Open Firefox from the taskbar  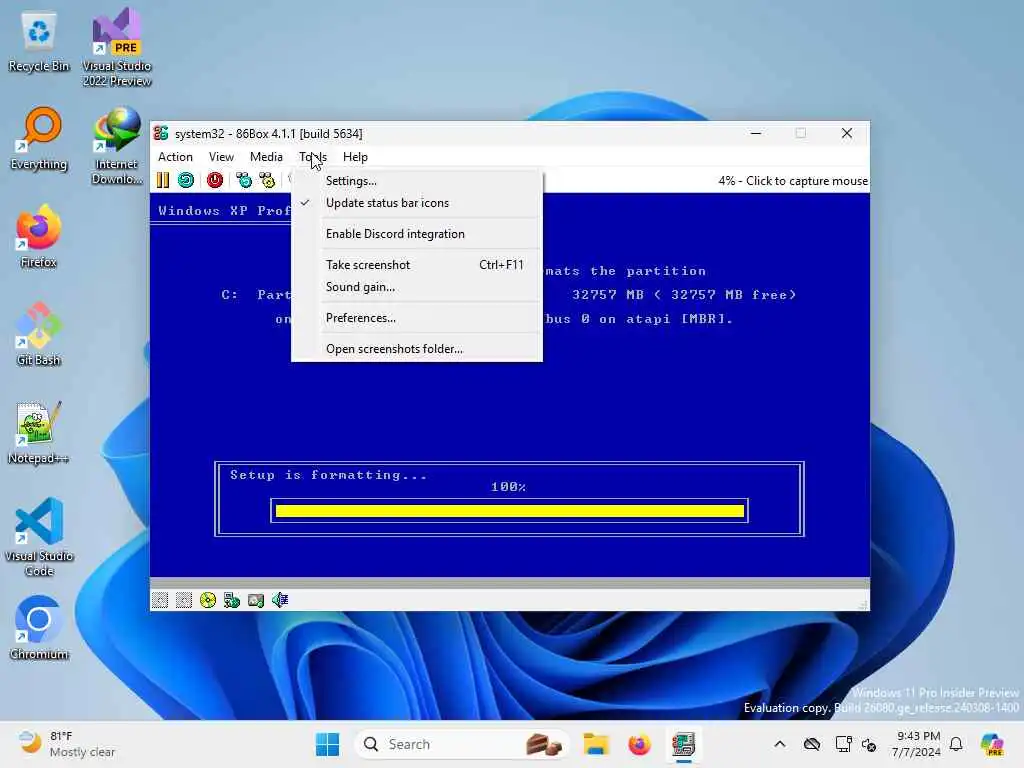[639, 744]
